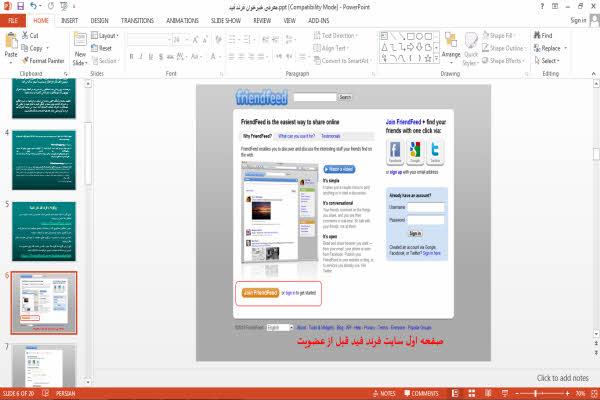Click the Cut scissors icon
This screenshot has width=600, height=400.
pos(25,35)
